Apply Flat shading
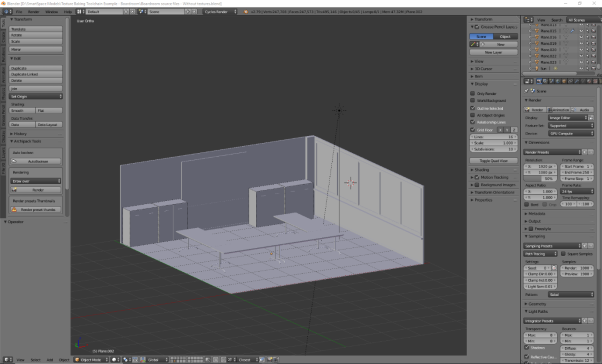Screen dimensions: 602x364 (49, 111)
